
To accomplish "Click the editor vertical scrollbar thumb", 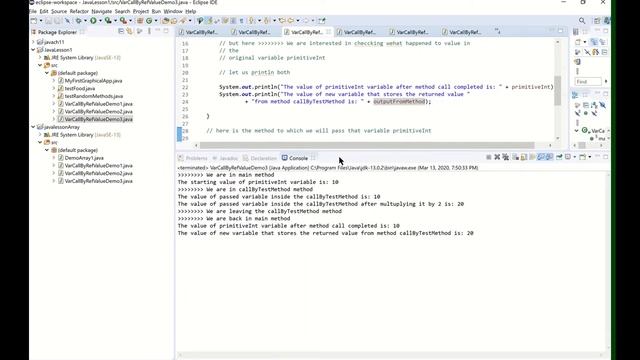I will [558, 91].
